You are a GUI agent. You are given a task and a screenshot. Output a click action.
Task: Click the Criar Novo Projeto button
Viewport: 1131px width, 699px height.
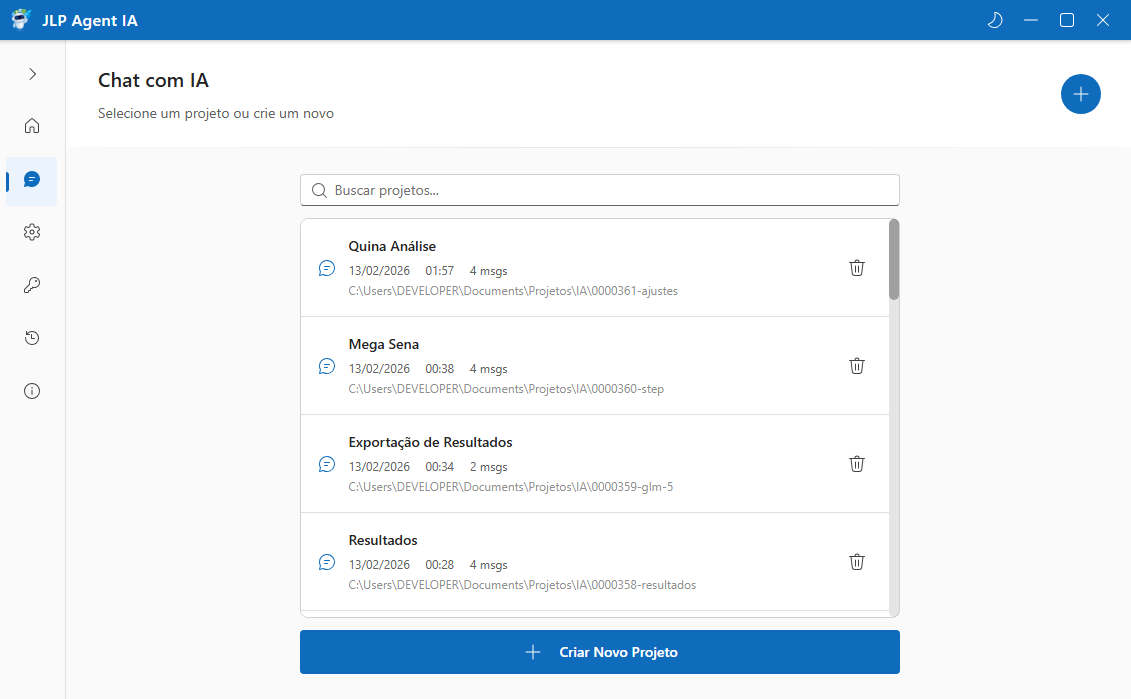point(600,652)
